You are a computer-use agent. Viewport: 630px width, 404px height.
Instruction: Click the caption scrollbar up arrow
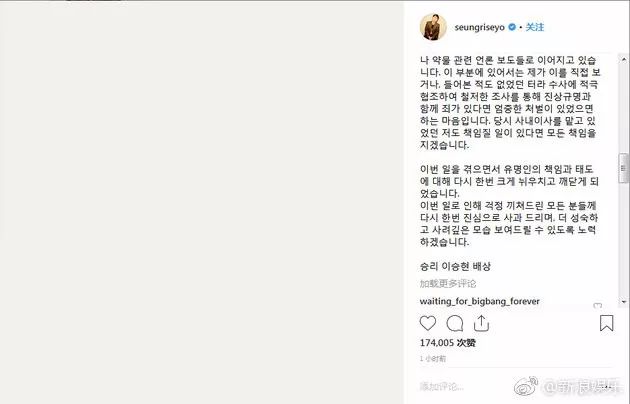coord(624,59)
